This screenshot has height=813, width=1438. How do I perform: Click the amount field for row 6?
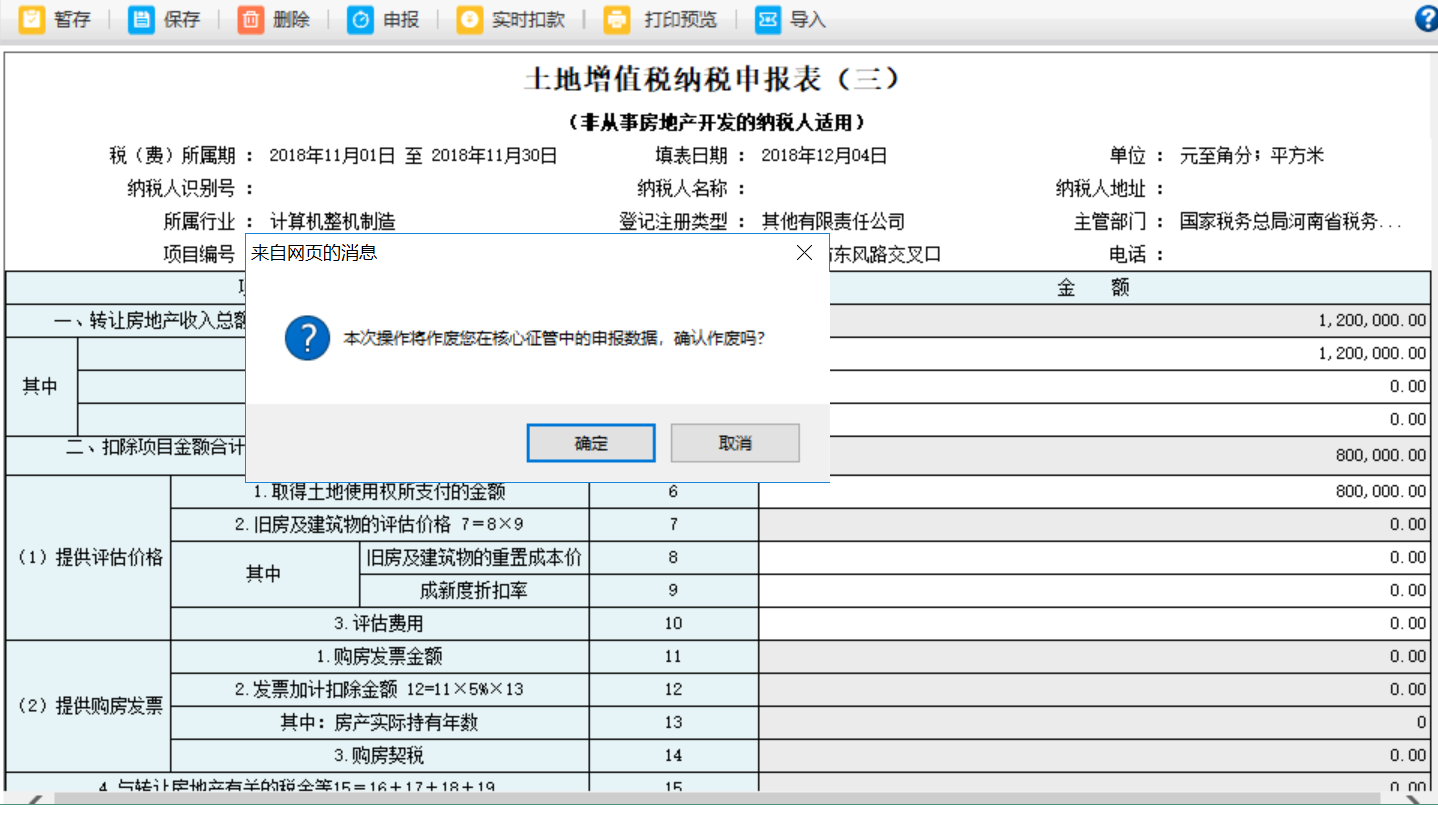point(1094,491)
